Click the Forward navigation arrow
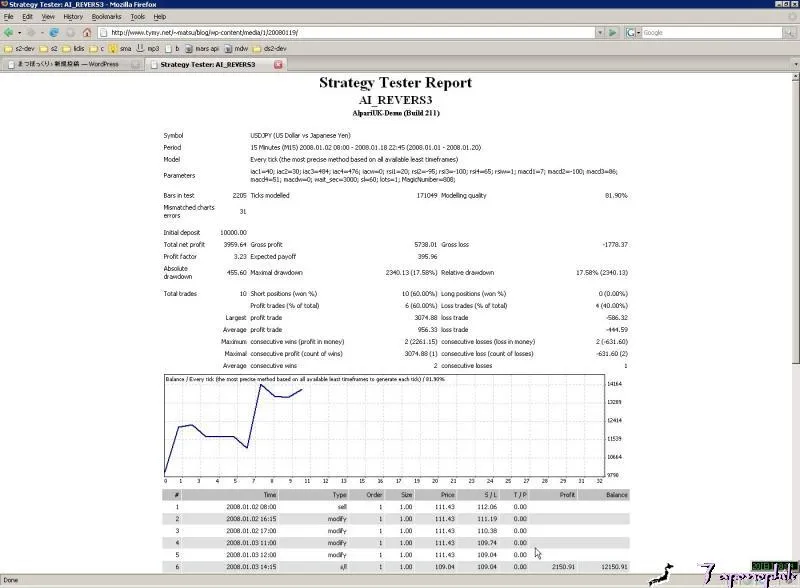The image size is (800, 588). point(31,32)
